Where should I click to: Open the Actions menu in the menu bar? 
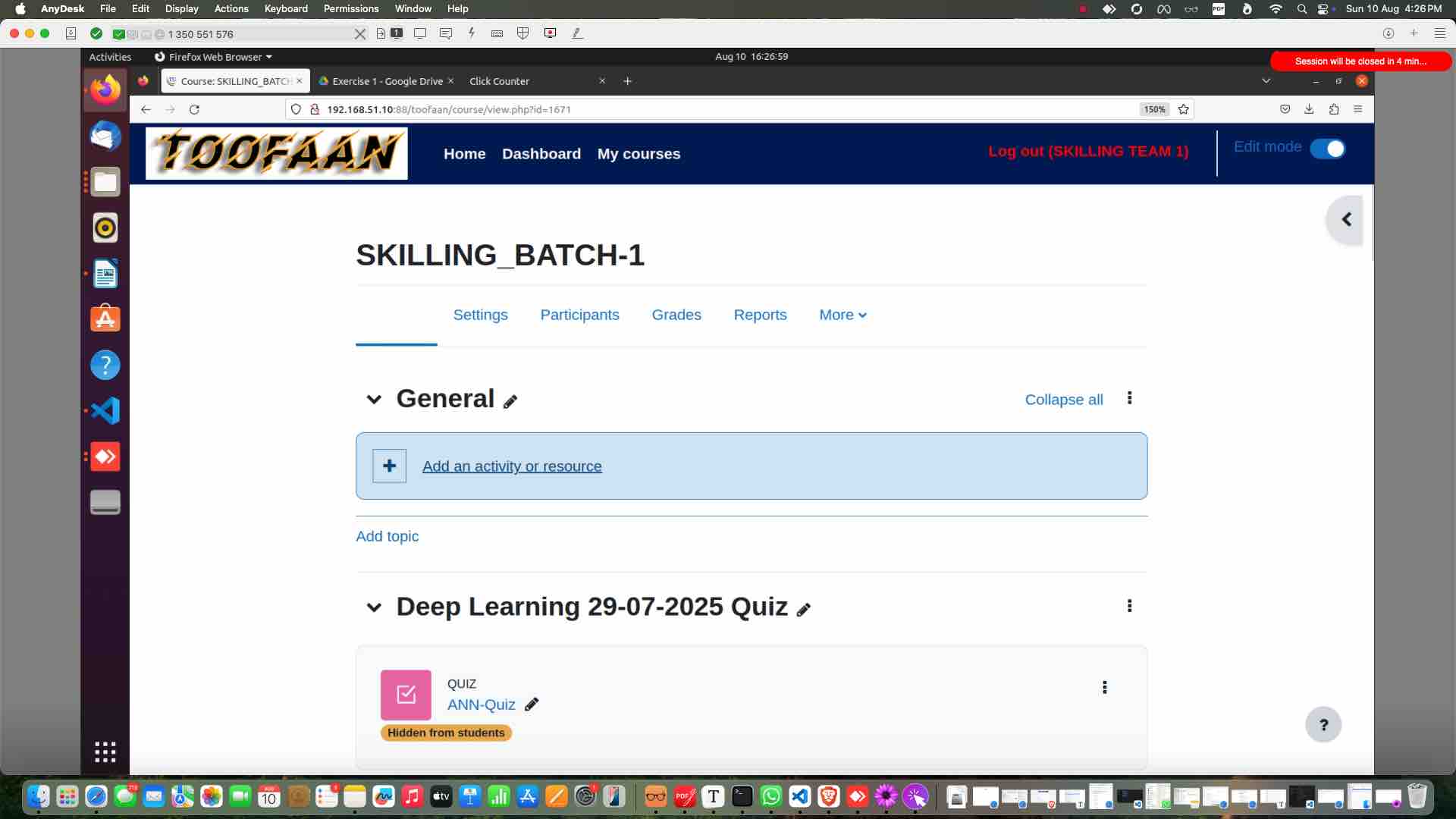(231, 8)
